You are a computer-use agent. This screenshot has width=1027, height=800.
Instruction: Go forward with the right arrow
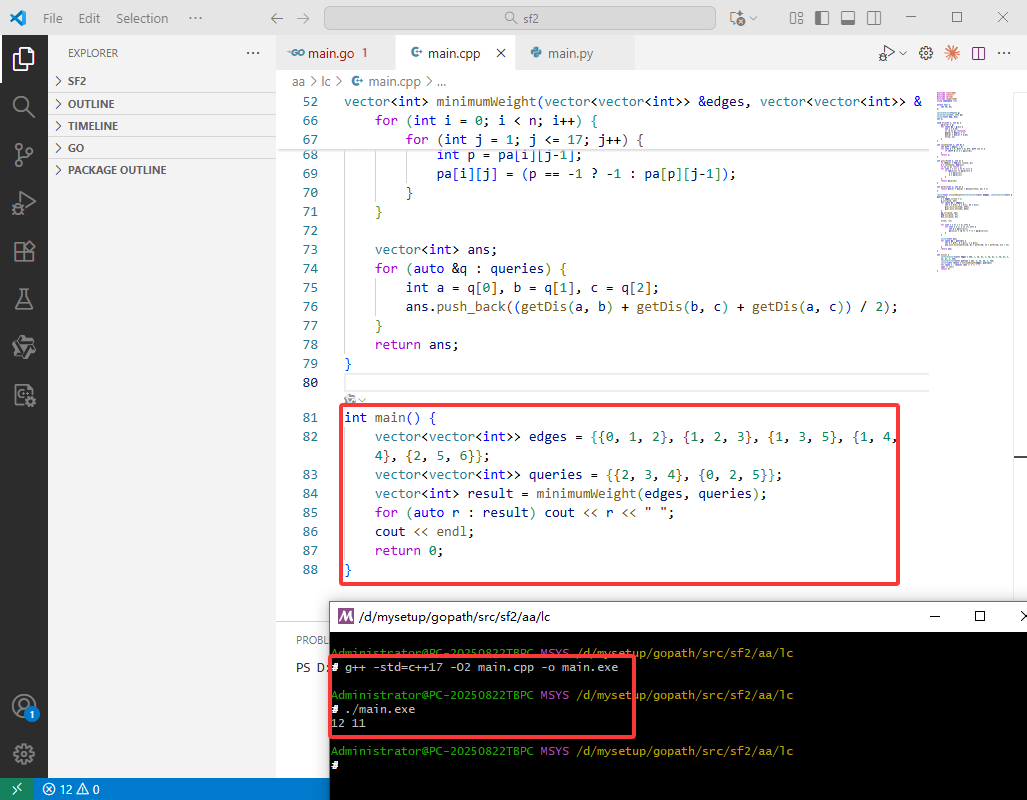303,18
